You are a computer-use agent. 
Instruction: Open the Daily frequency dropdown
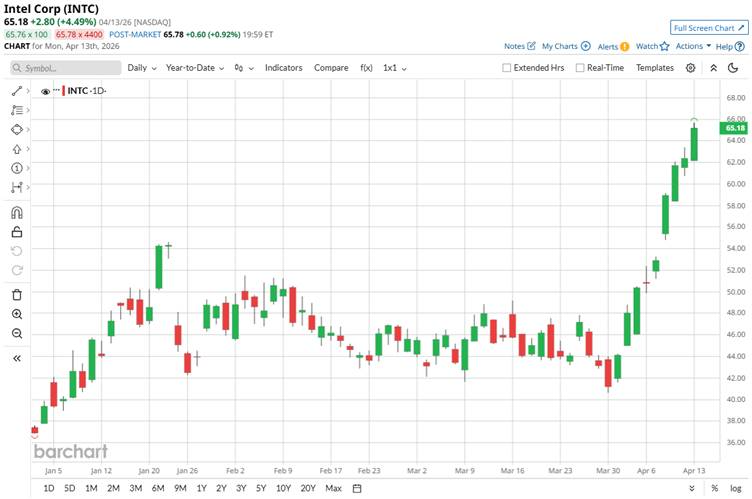142,68
